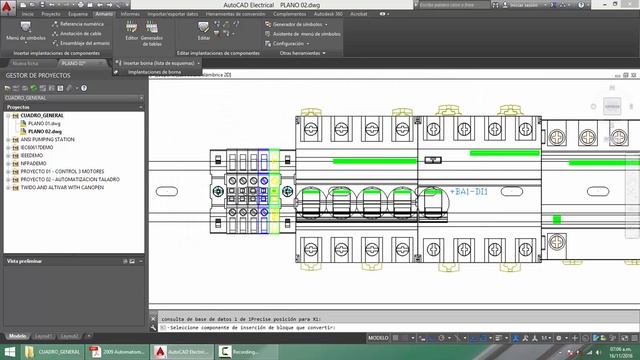
Task: Open the help icon in title bar
Action: [581, 5]
